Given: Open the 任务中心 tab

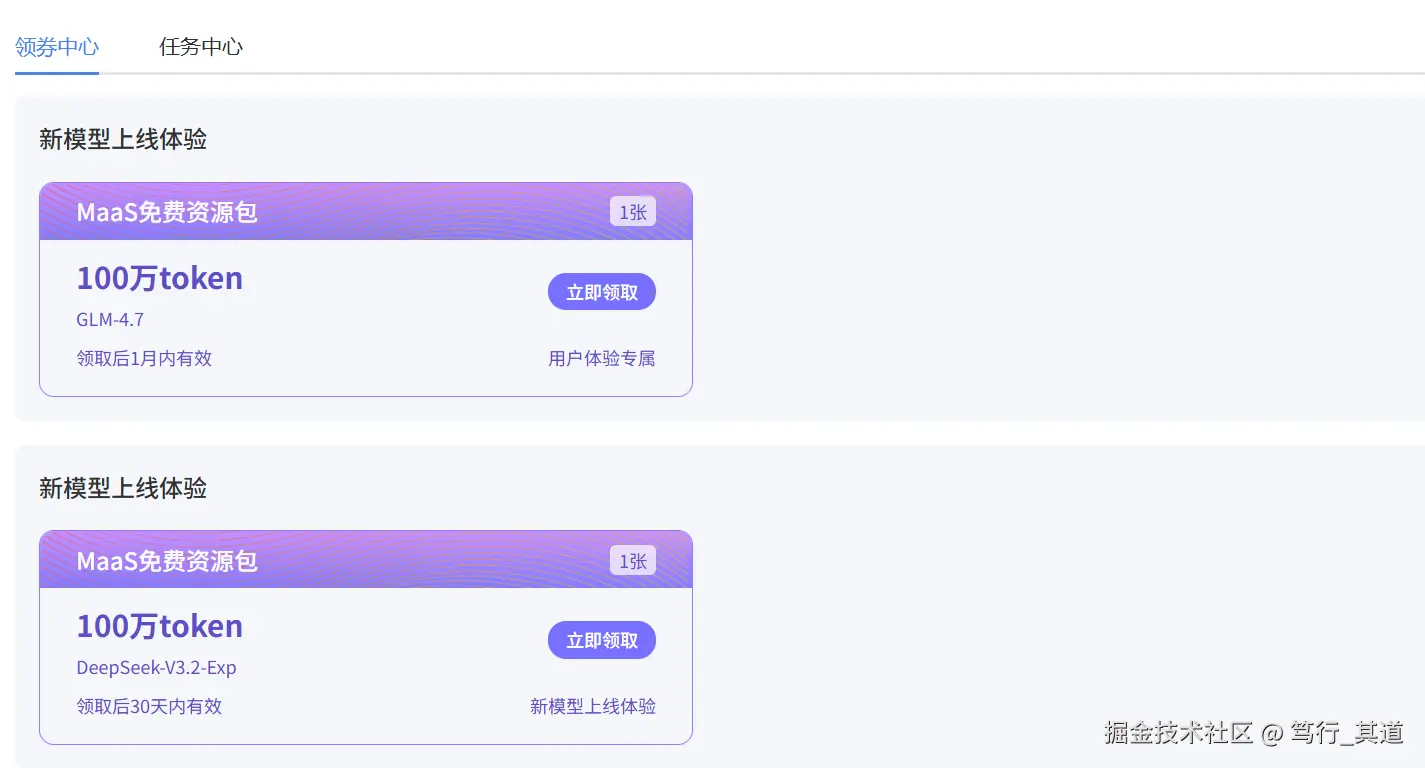Looking at the screenshot, I should tap(201, 46).
